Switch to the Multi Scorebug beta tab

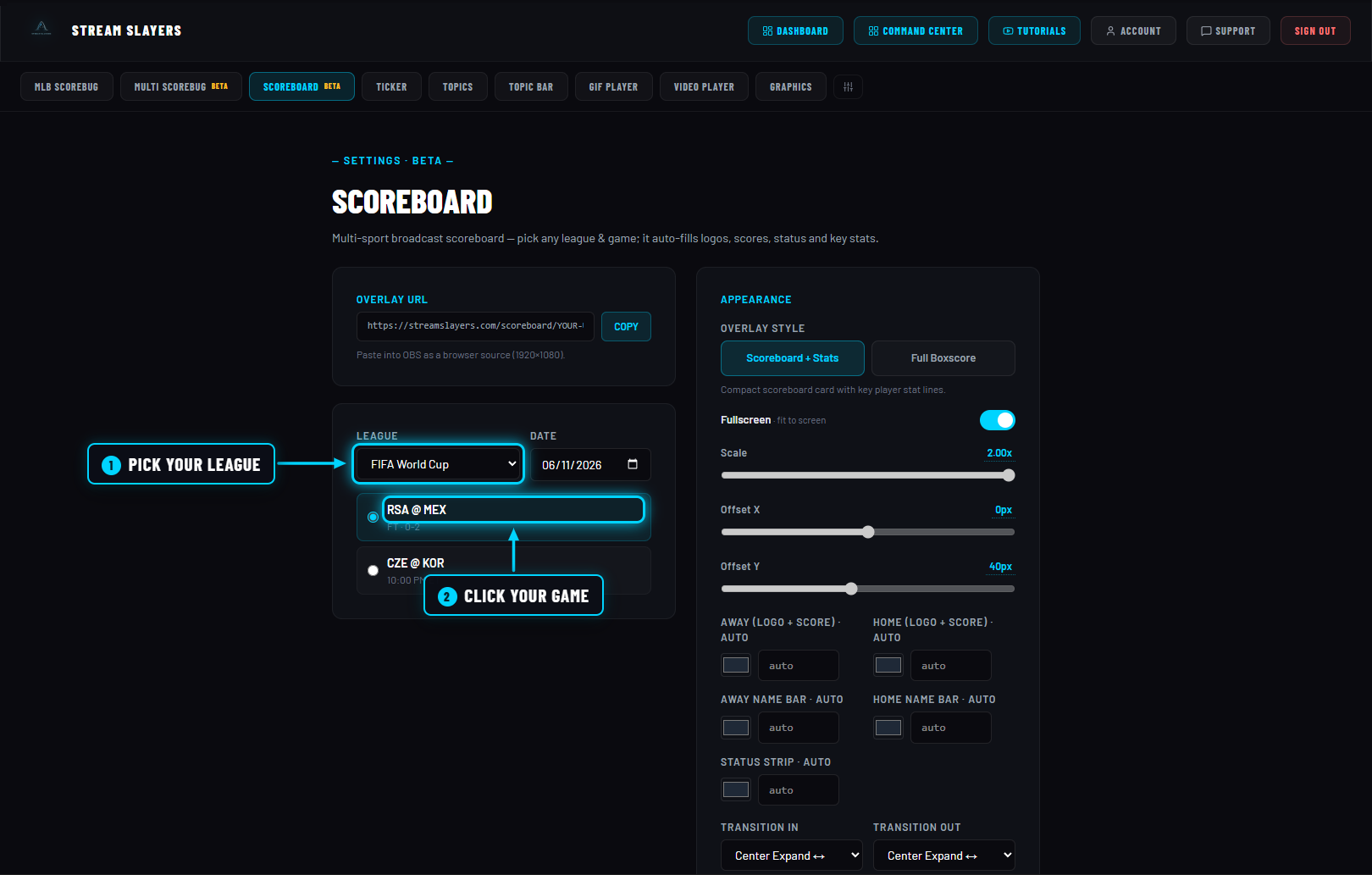[180, 86]
